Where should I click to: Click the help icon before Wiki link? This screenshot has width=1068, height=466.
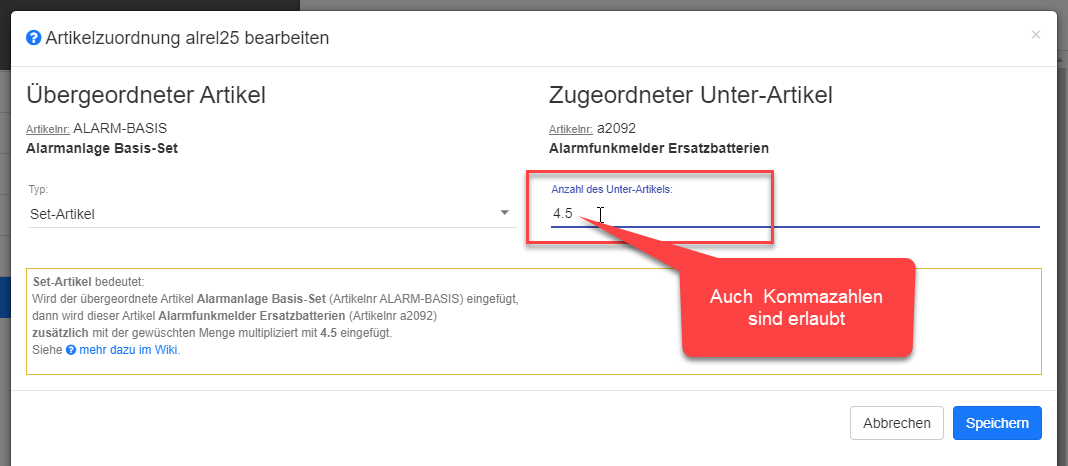click(71, 351)
